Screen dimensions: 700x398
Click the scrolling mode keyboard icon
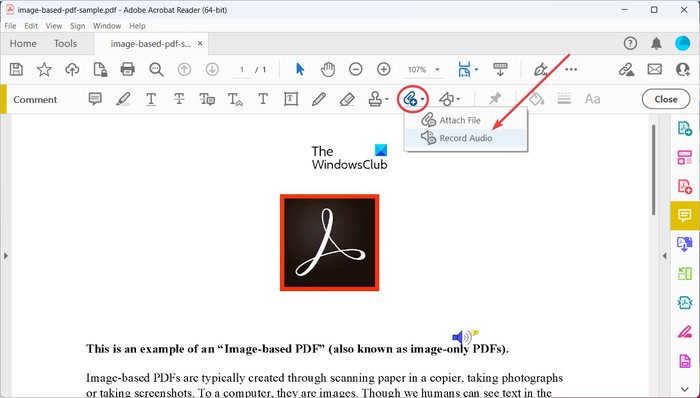500,69
